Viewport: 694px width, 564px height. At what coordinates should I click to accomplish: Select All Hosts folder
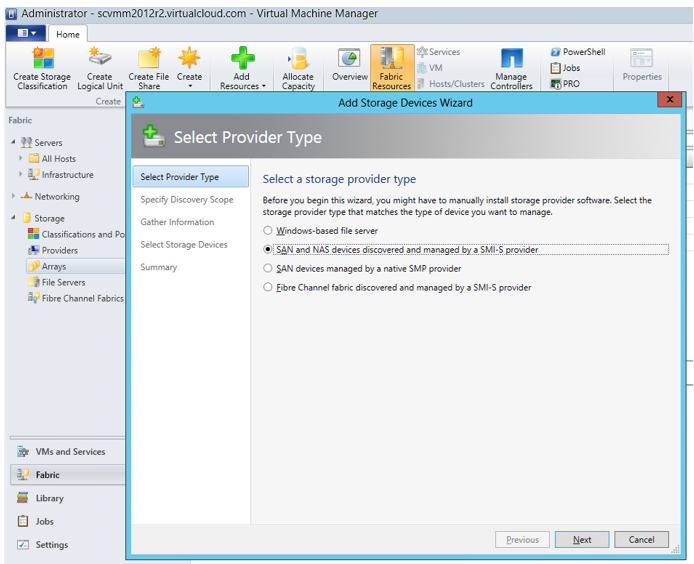coord(52,158)
